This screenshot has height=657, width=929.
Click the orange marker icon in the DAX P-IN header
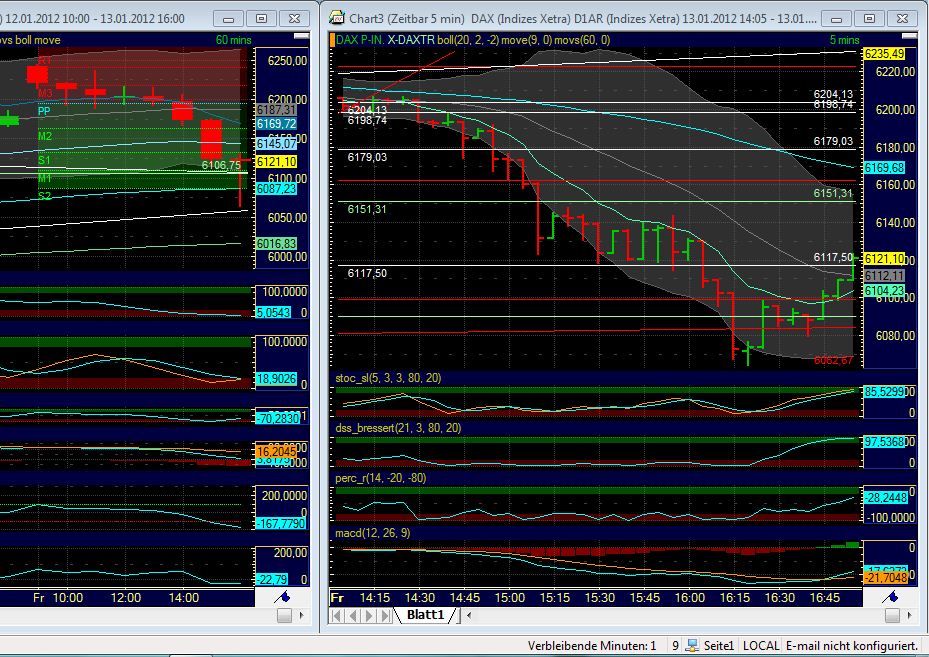click(332, 41)
